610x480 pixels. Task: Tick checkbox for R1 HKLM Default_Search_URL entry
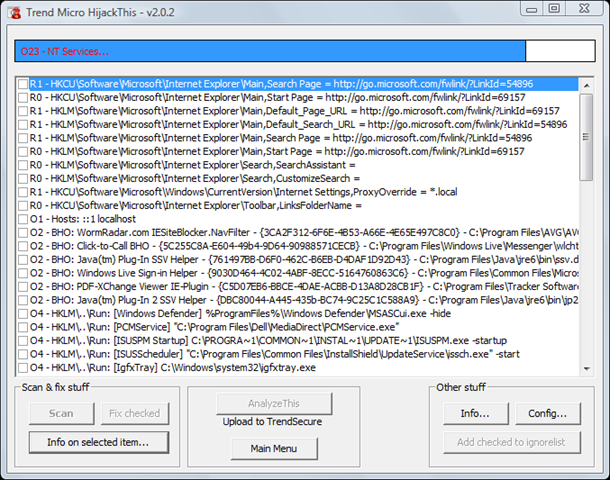[x=23, y=124]
